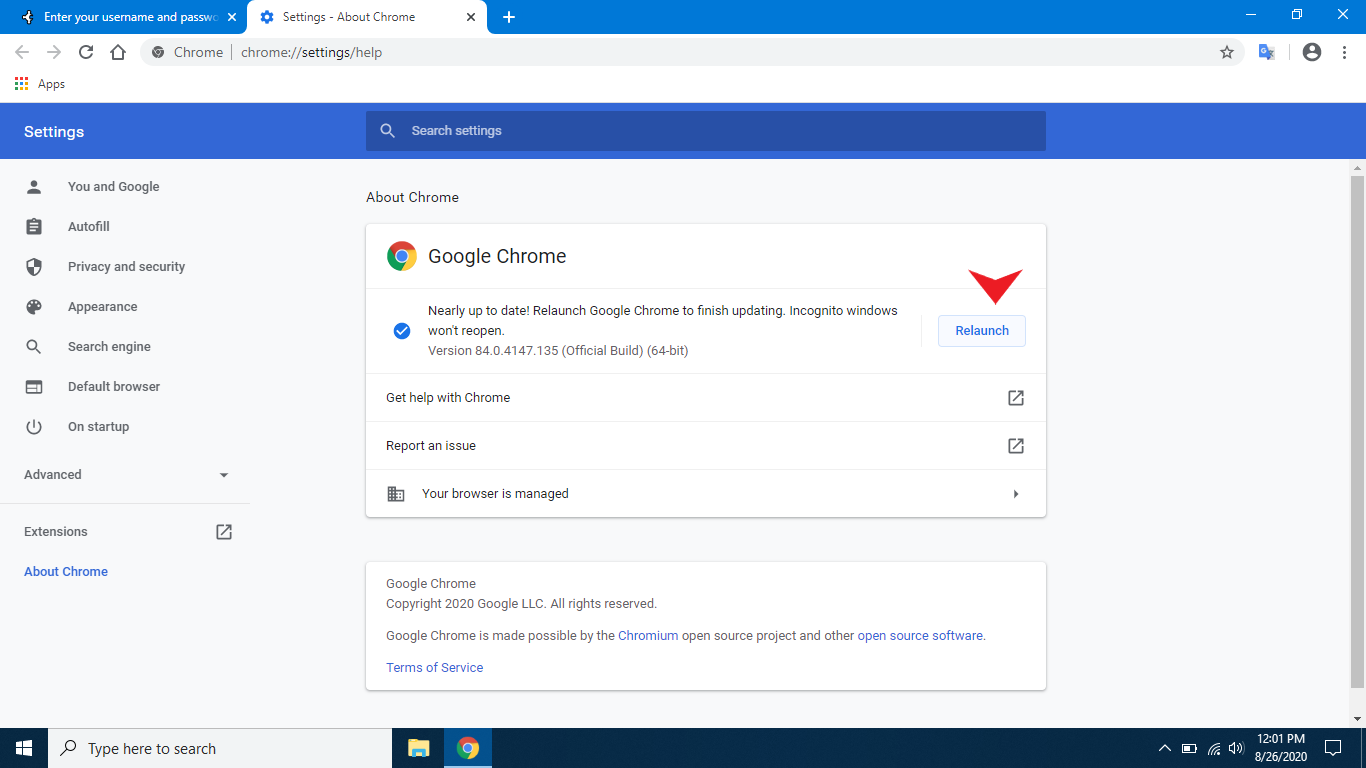Open the Apps shortcut in bookmarks bar

pos(40,84)
